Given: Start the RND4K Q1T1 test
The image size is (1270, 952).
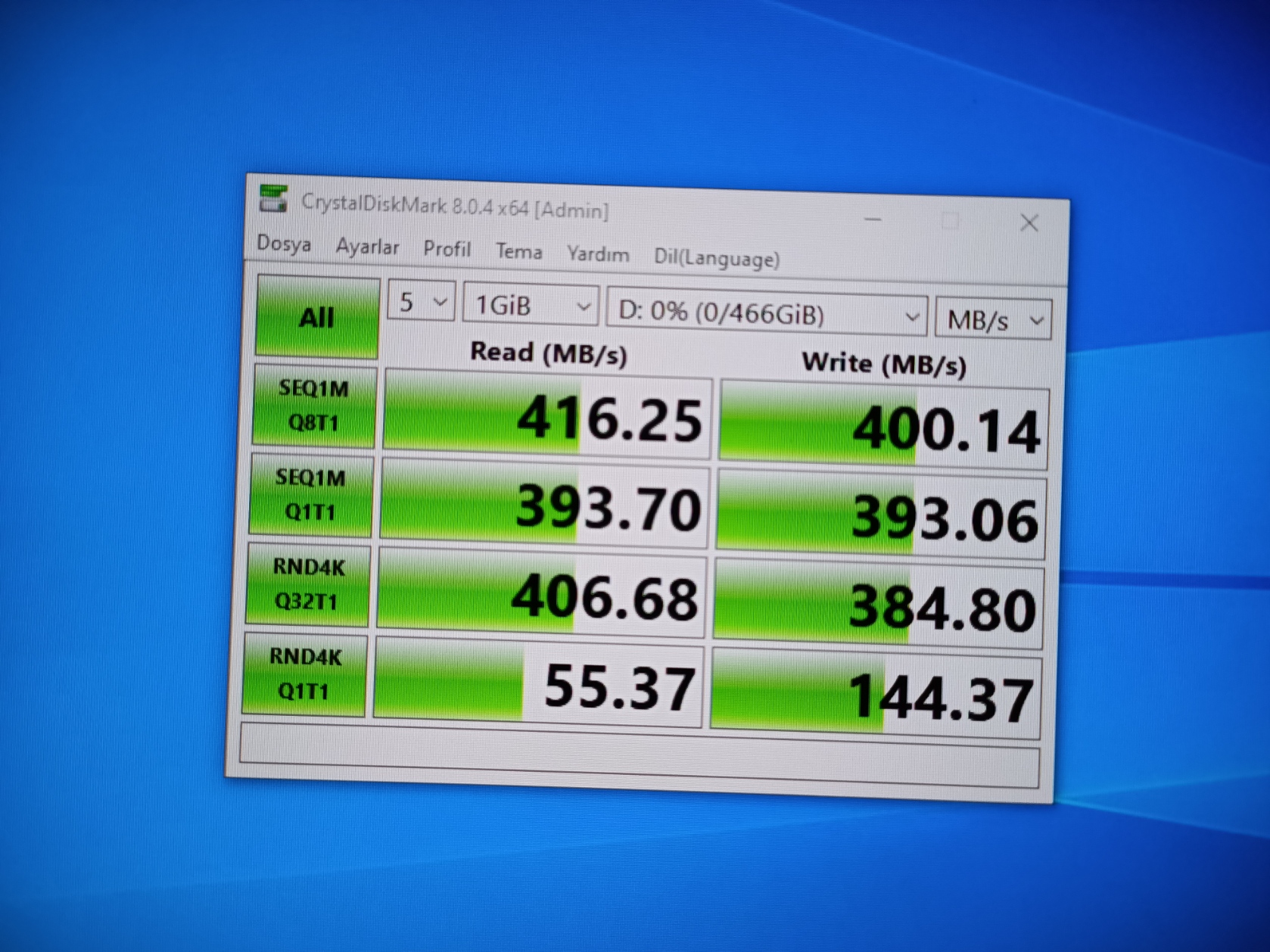Looking at the screenshot, I should pyautogui.click(x=304, y=674).
